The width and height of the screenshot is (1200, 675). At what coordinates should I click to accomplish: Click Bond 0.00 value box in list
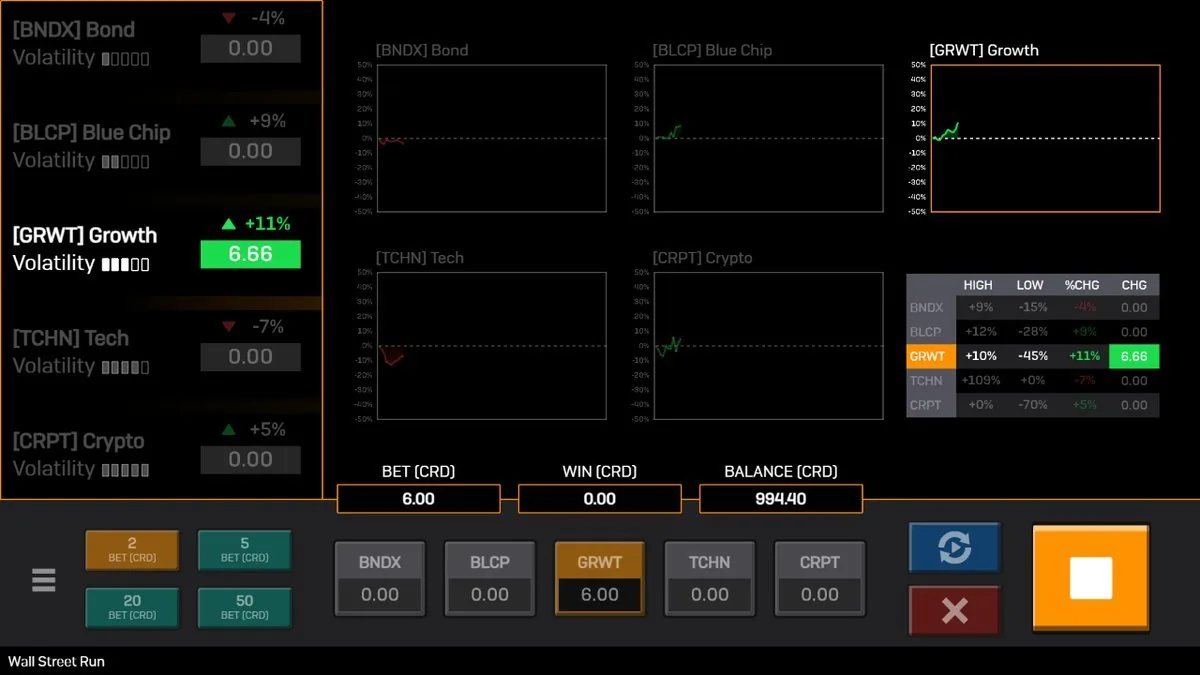(x=250, y=48)
